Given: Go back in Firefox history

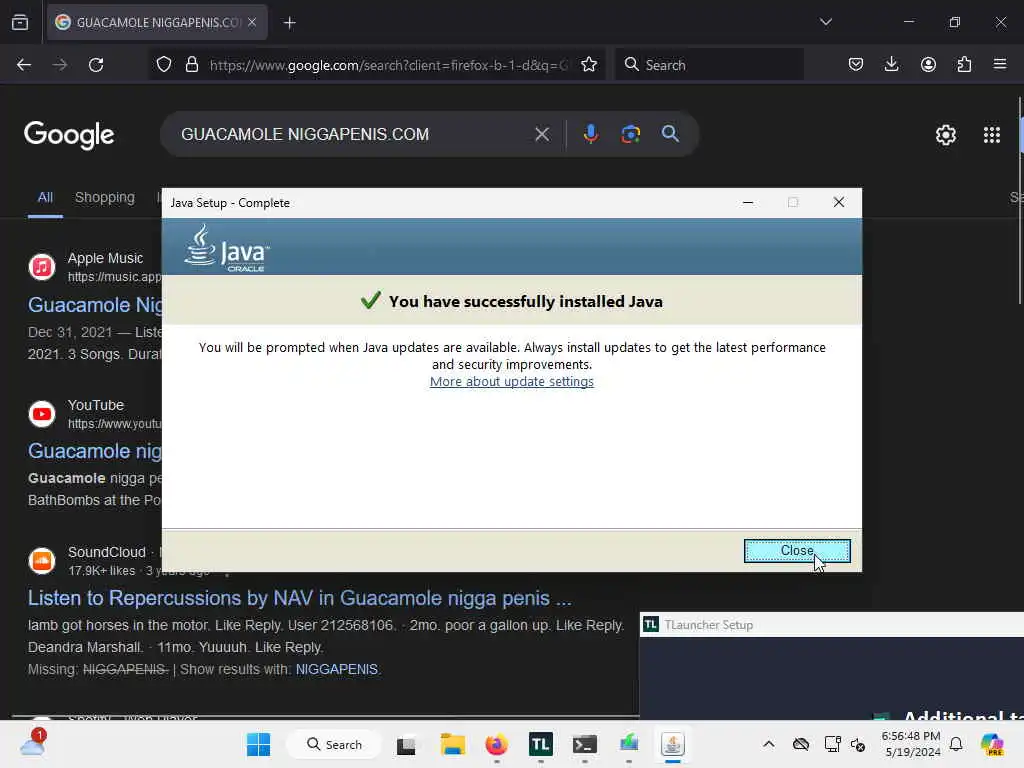Looking at the screenshot, I should [x=24, y=65].
